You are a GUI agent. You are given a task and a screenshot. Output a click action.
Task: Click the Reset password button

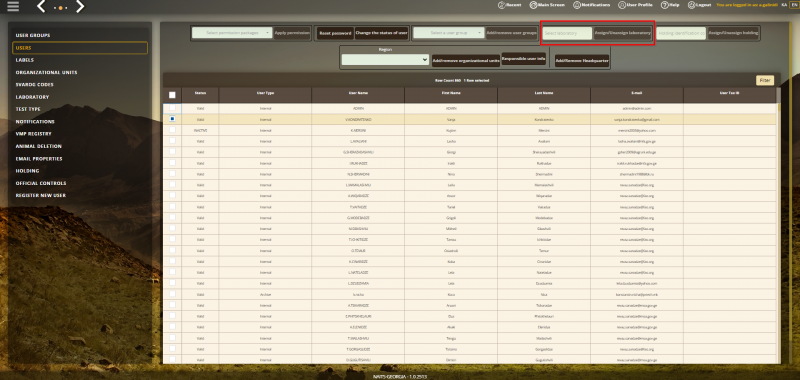click(x=335, y=33)
